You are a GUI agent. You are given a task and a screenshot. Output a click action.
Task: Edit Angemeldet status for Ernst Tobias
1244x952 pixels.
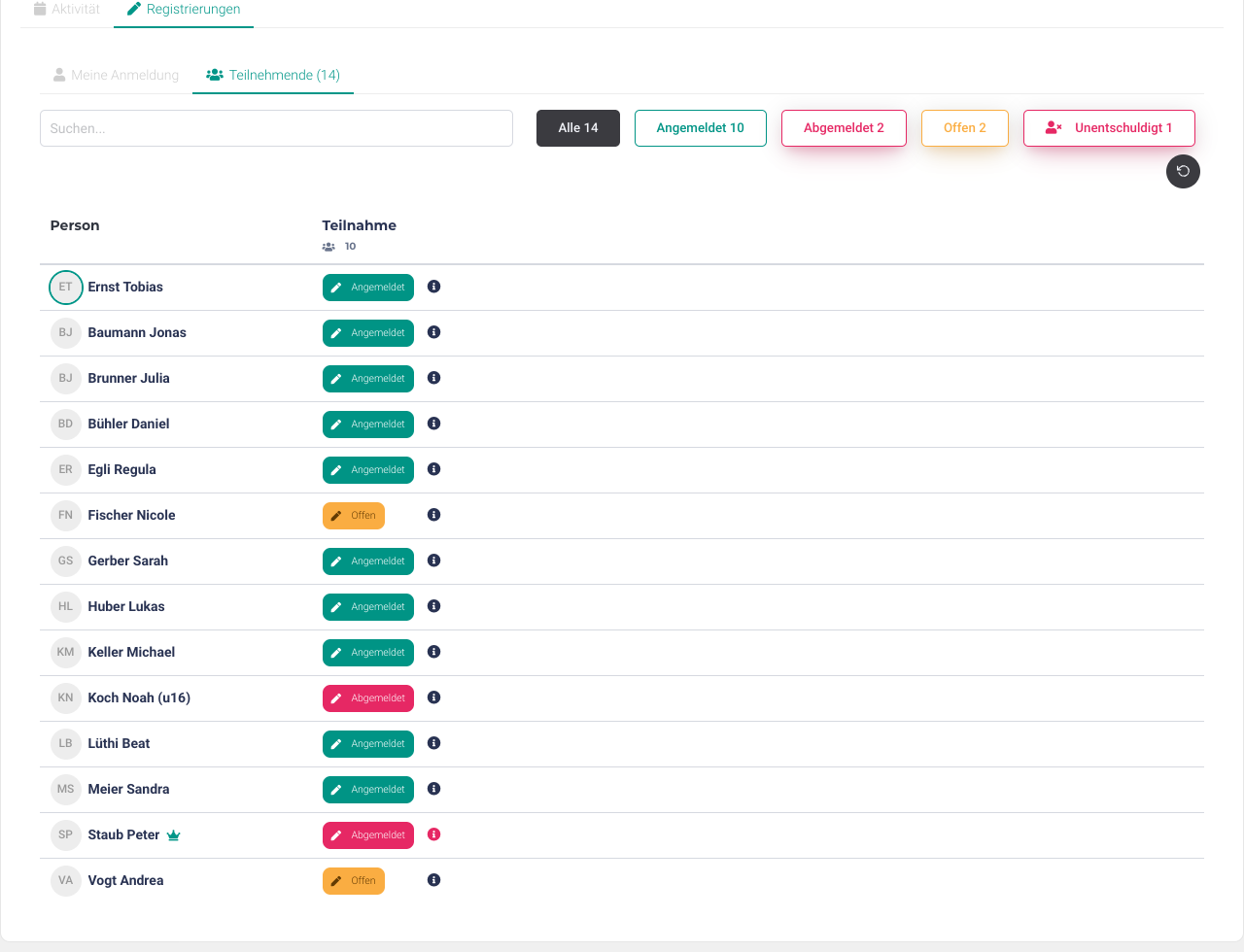tap(368, 288)
